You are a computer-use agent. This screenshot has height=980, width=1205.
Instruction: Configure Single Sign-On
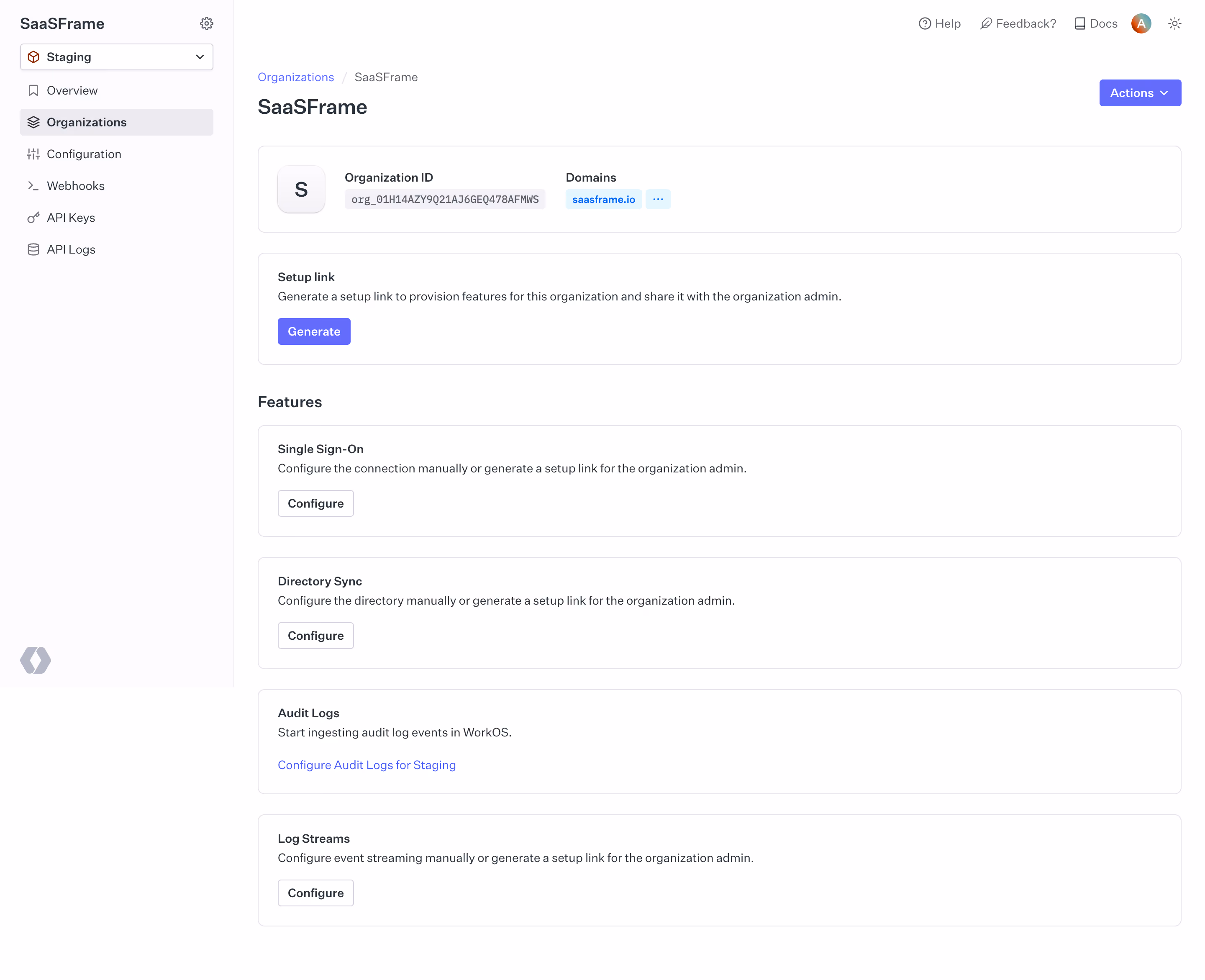pos(315,503)
